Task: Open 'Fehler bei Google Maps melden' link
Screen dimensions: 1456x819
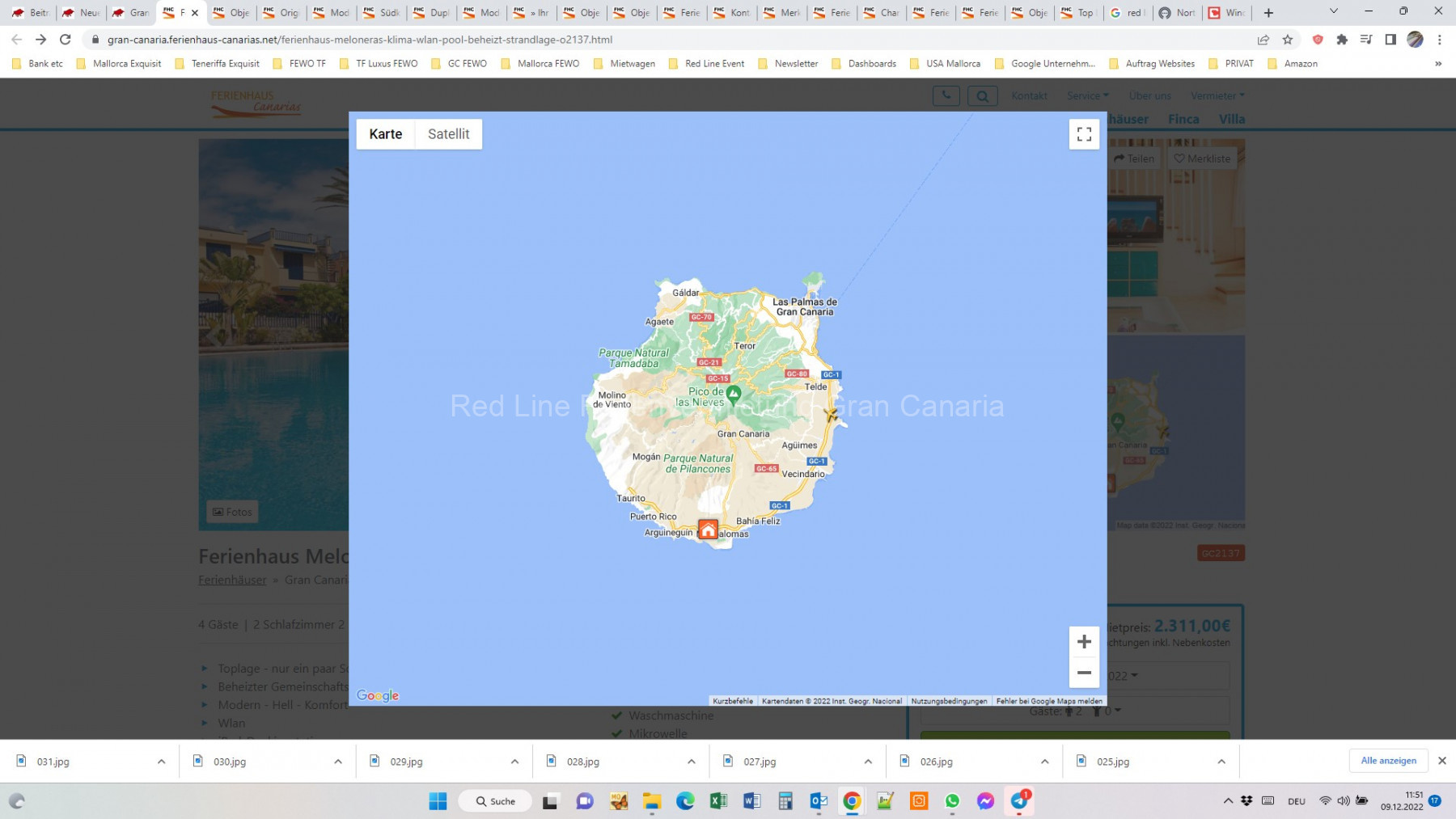Action: point(1049,701)
